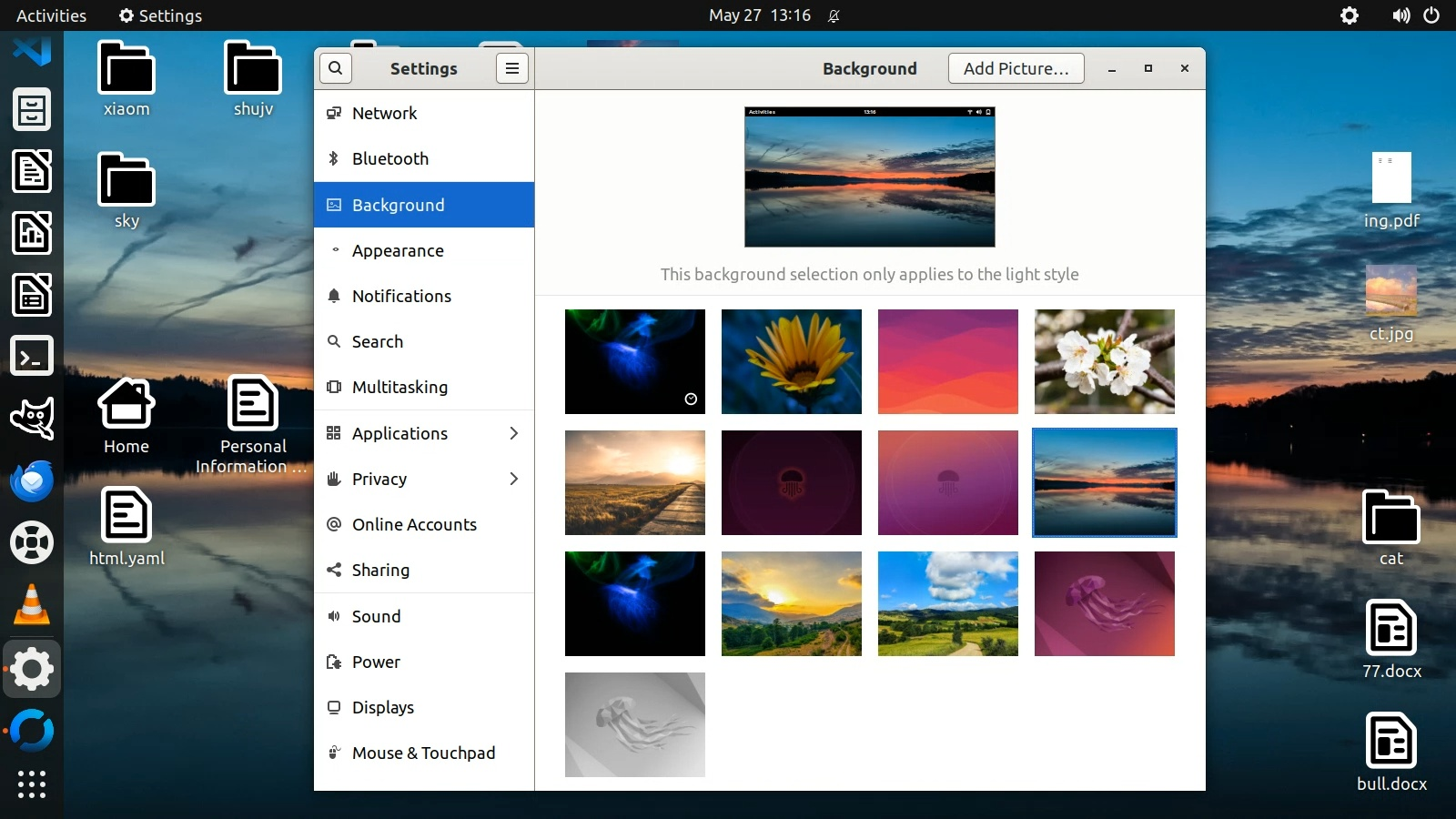Viewport: 1456px width, 819px height.
Task: Show all applications grid
Action: click(x=32, y=784)
